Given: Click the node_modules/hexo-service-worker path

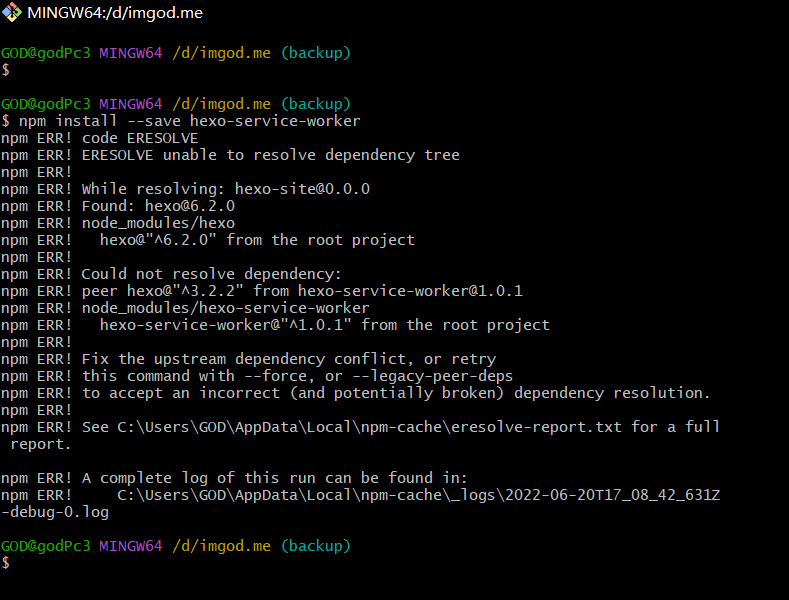Looking at the screenshot, I should 225,308.
